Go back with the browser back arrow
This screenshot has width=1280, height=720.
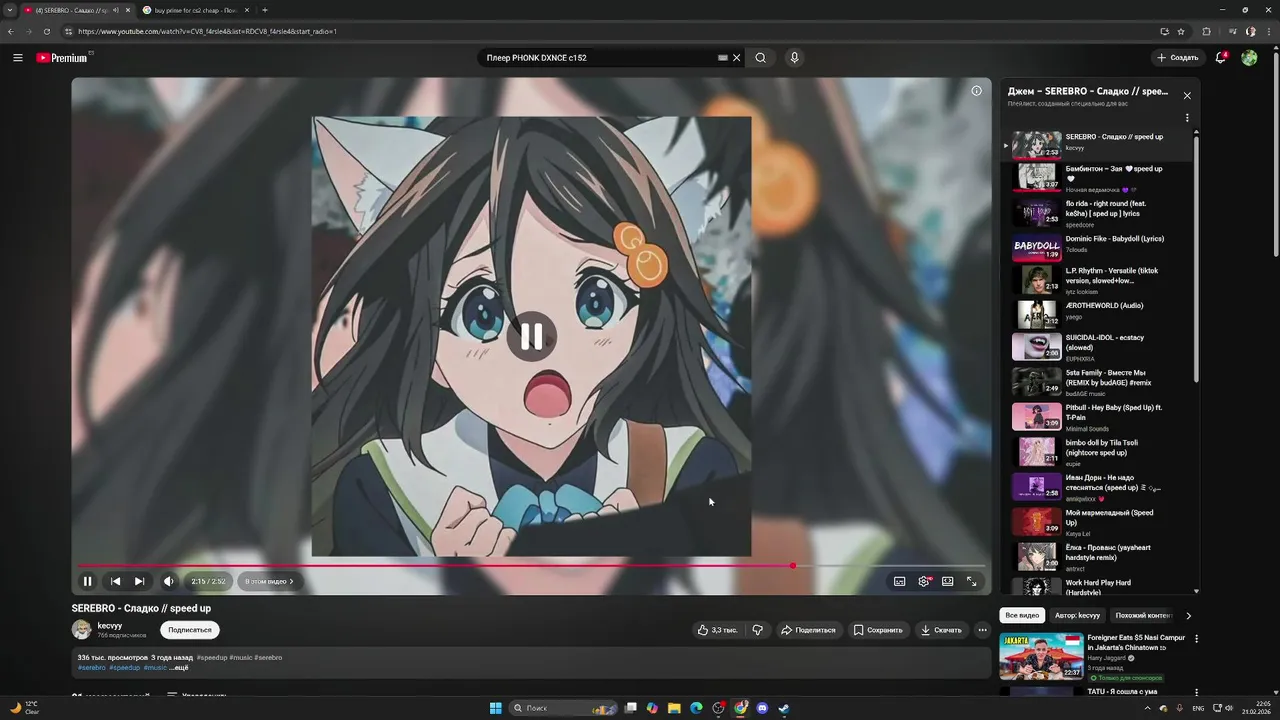coord(10,31)
